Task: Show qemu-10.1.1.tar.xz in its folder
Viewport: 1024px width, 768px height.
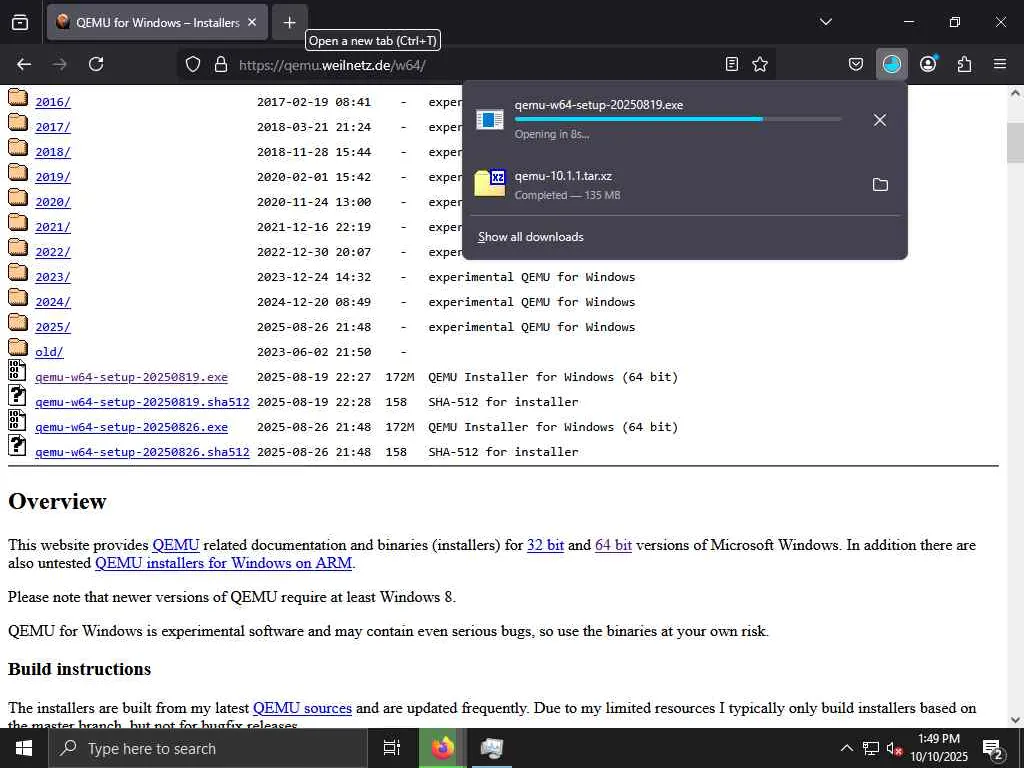Action: point(880,184)
